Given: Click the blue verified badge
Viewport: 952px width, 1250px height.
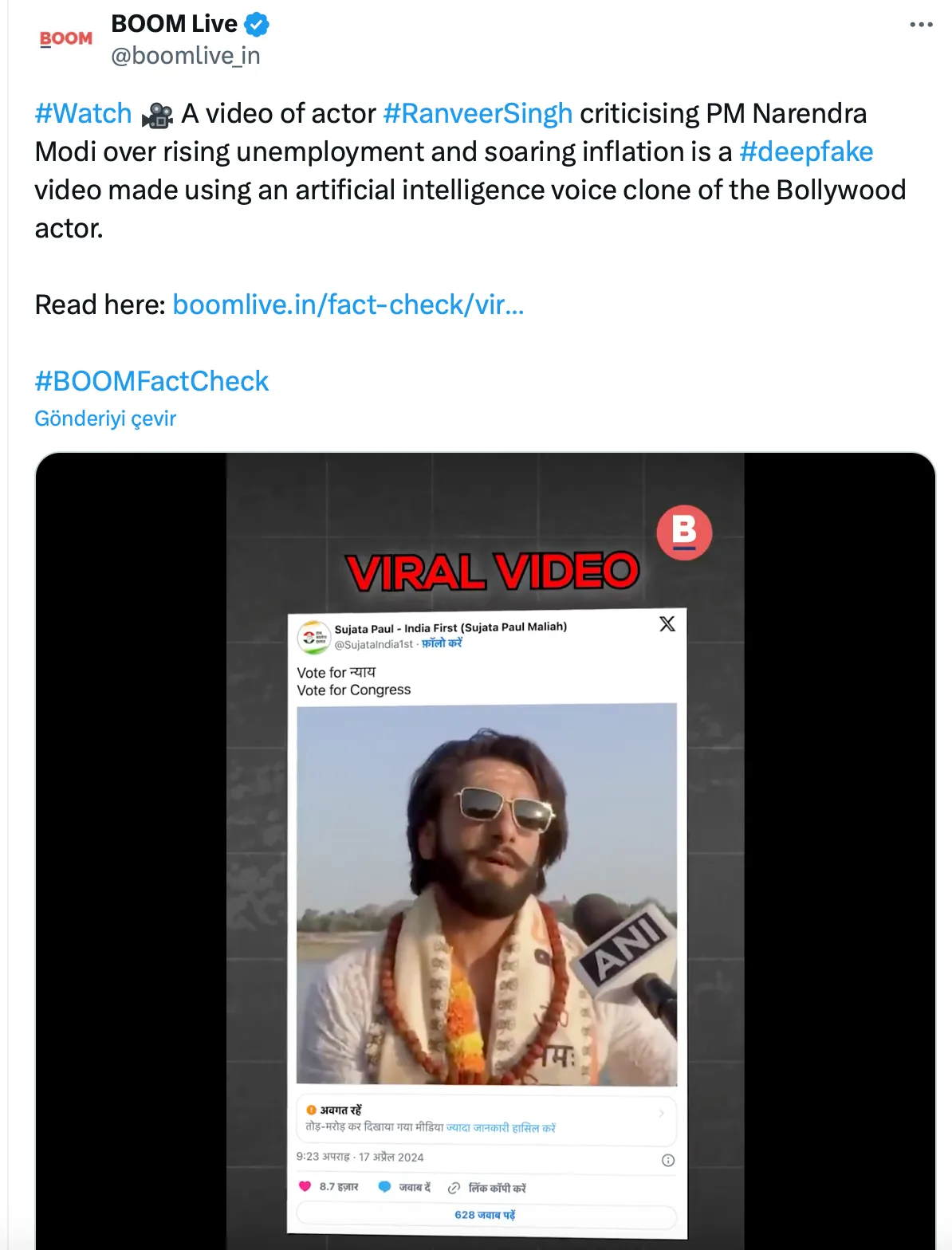Looking at the screenshot, I should pos(257,25).
